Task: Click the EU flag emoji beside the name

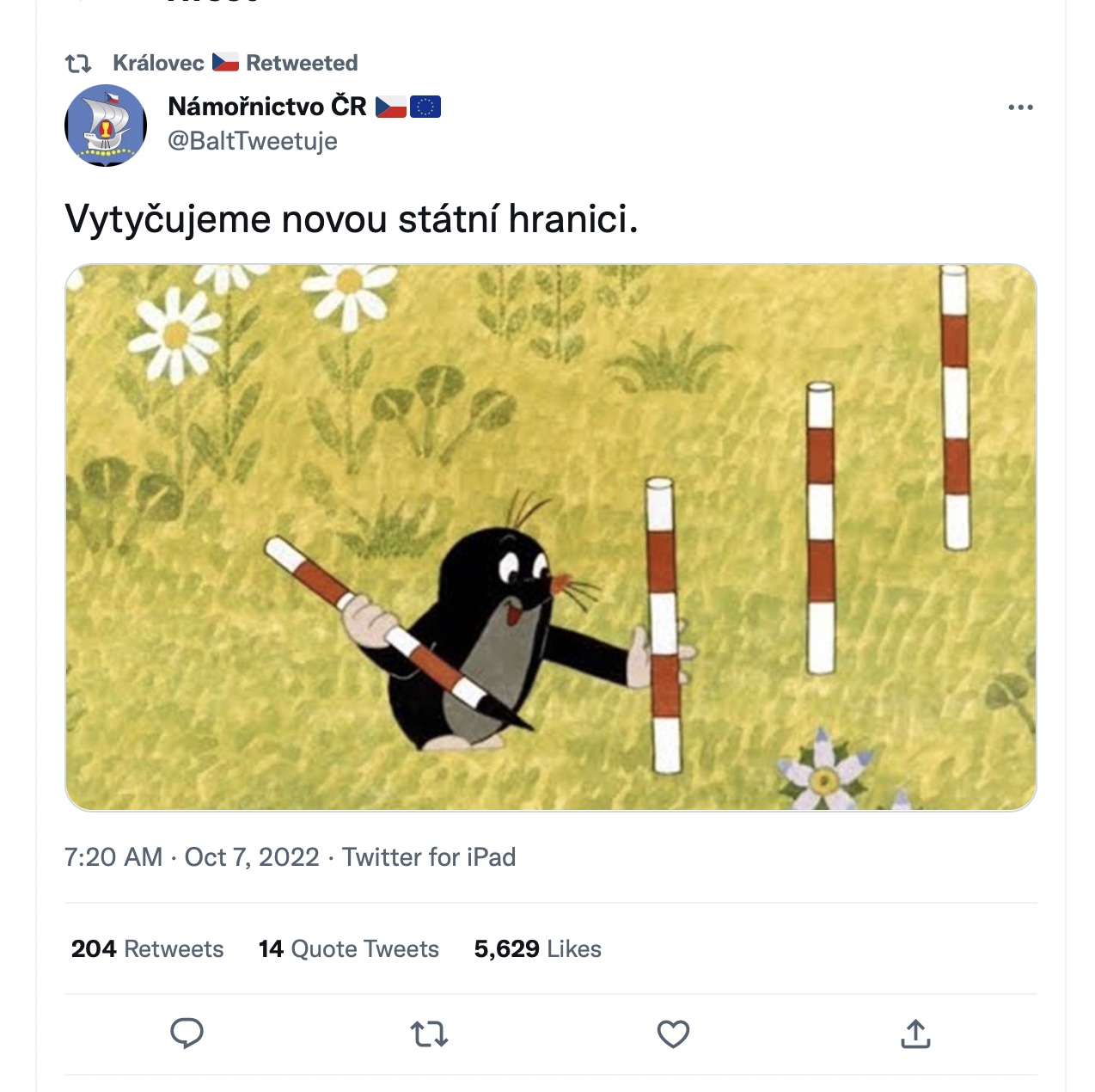Action: point(425,107)
